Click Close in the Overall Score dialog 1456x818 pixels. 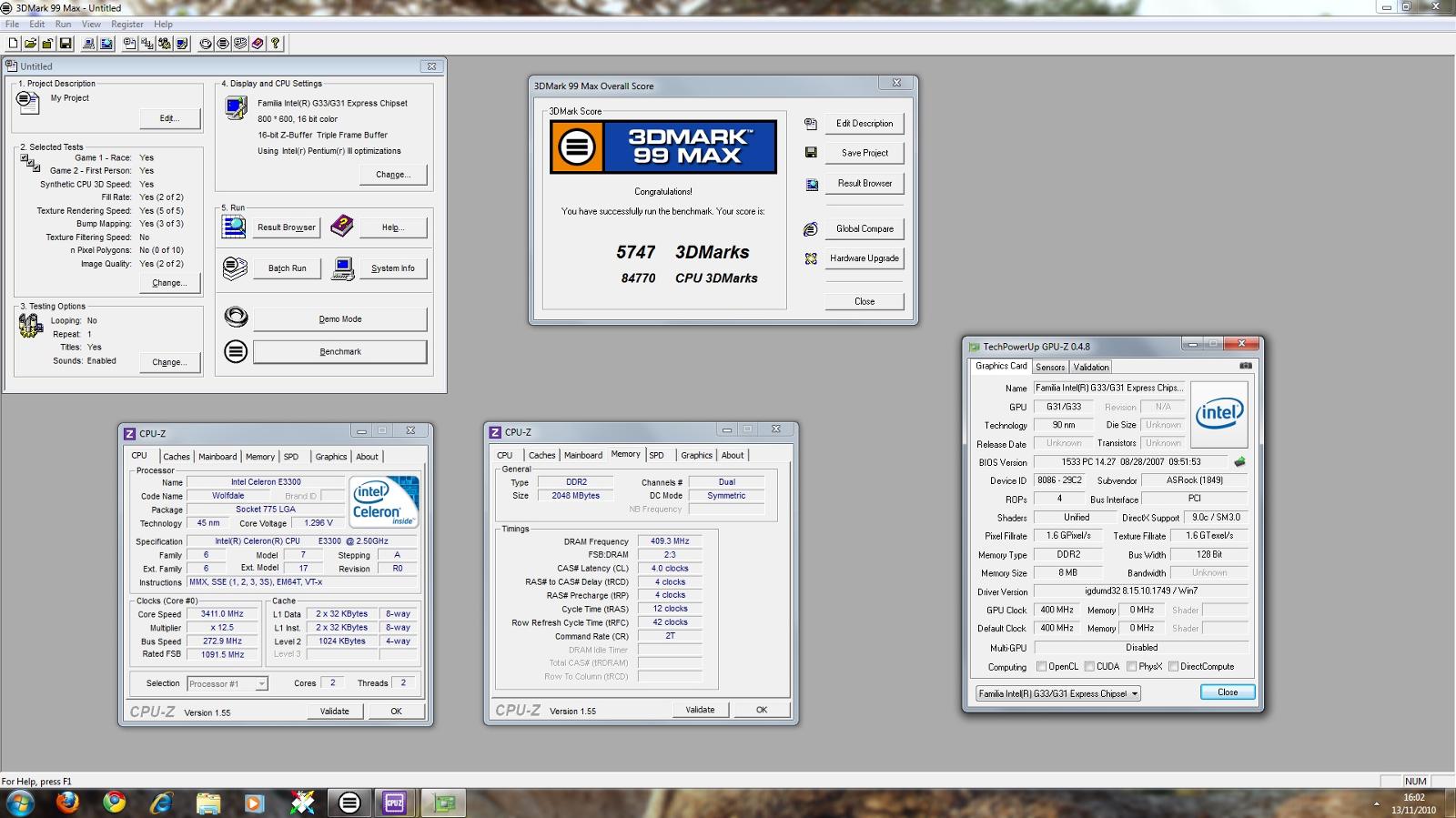[x=864, y=301]
